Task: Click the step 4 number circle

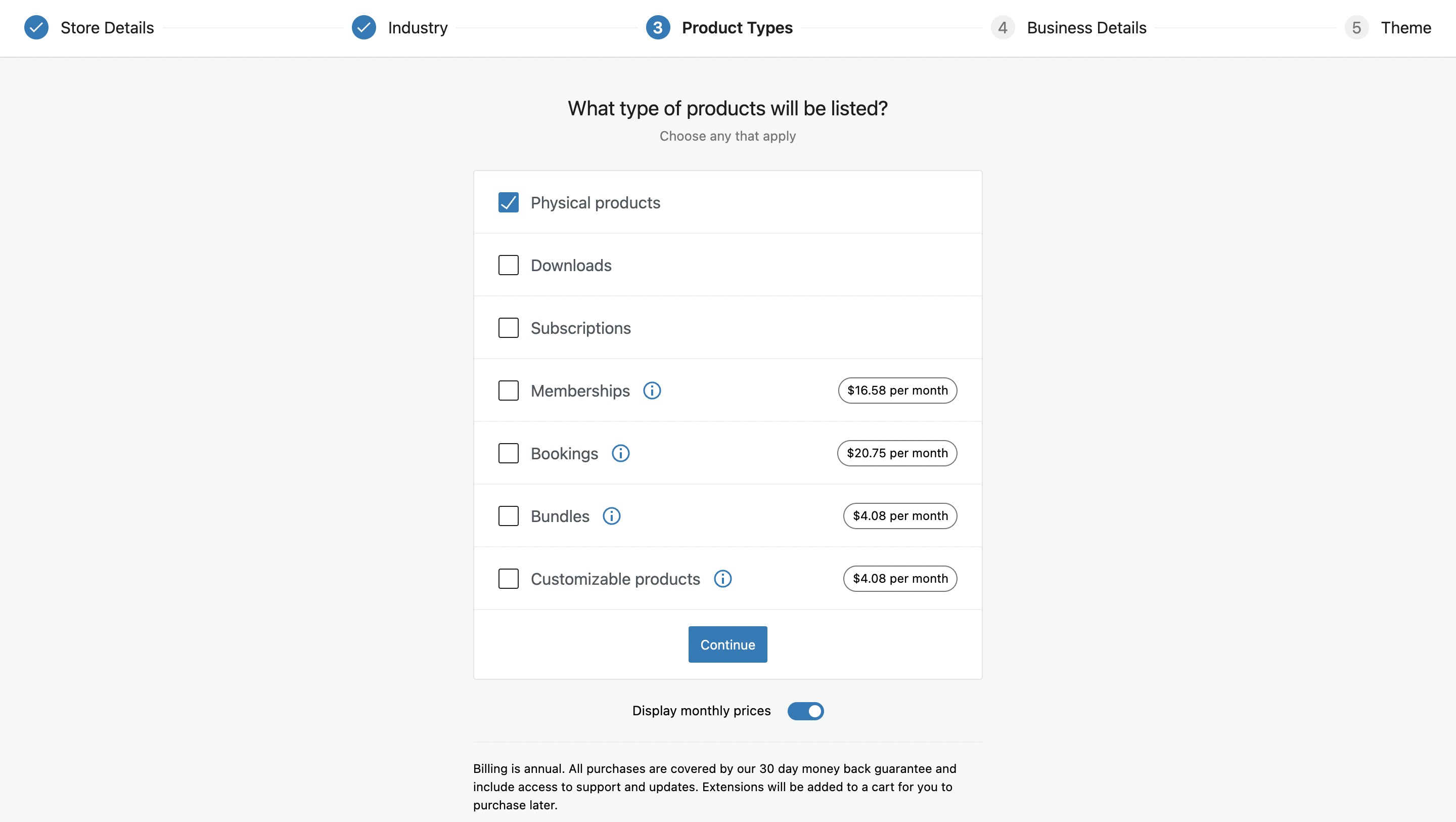Action: [1002, 27]
